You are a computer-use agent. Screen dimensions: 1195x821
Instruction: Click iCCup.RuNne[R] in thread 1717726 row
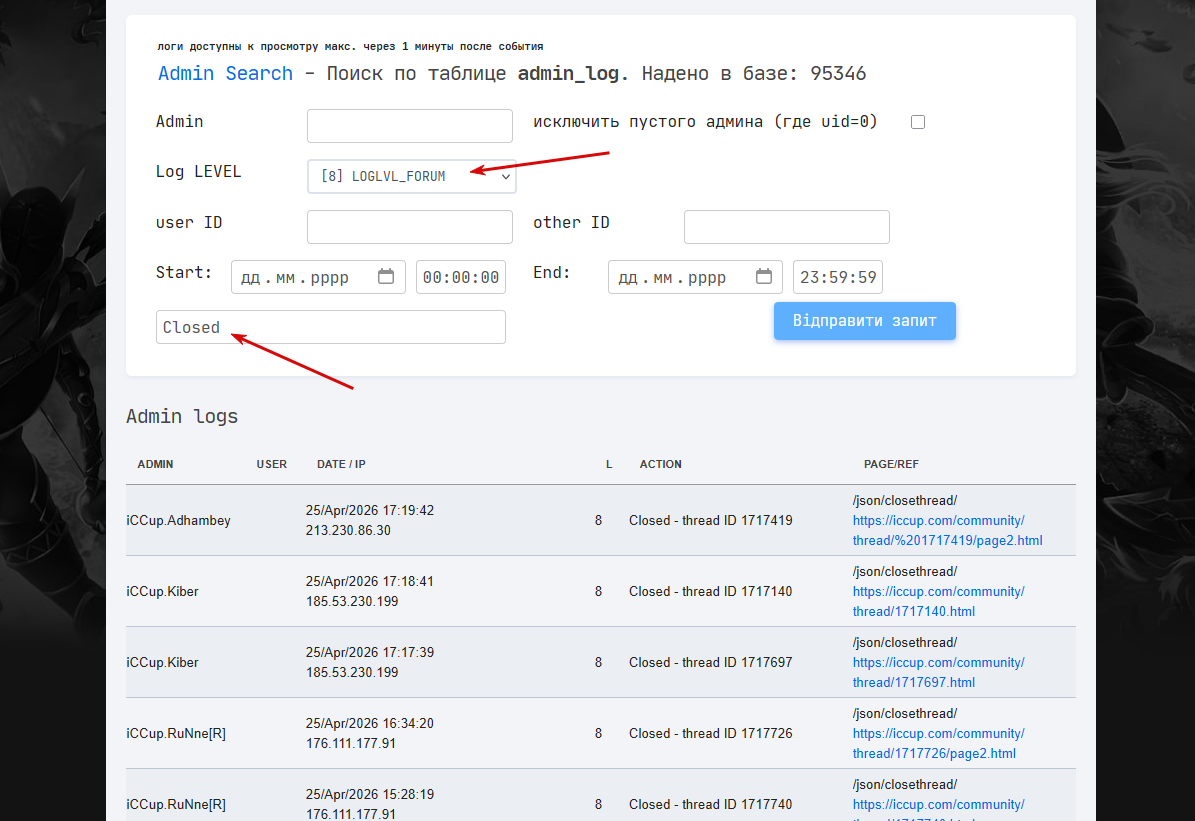point(176,733)
